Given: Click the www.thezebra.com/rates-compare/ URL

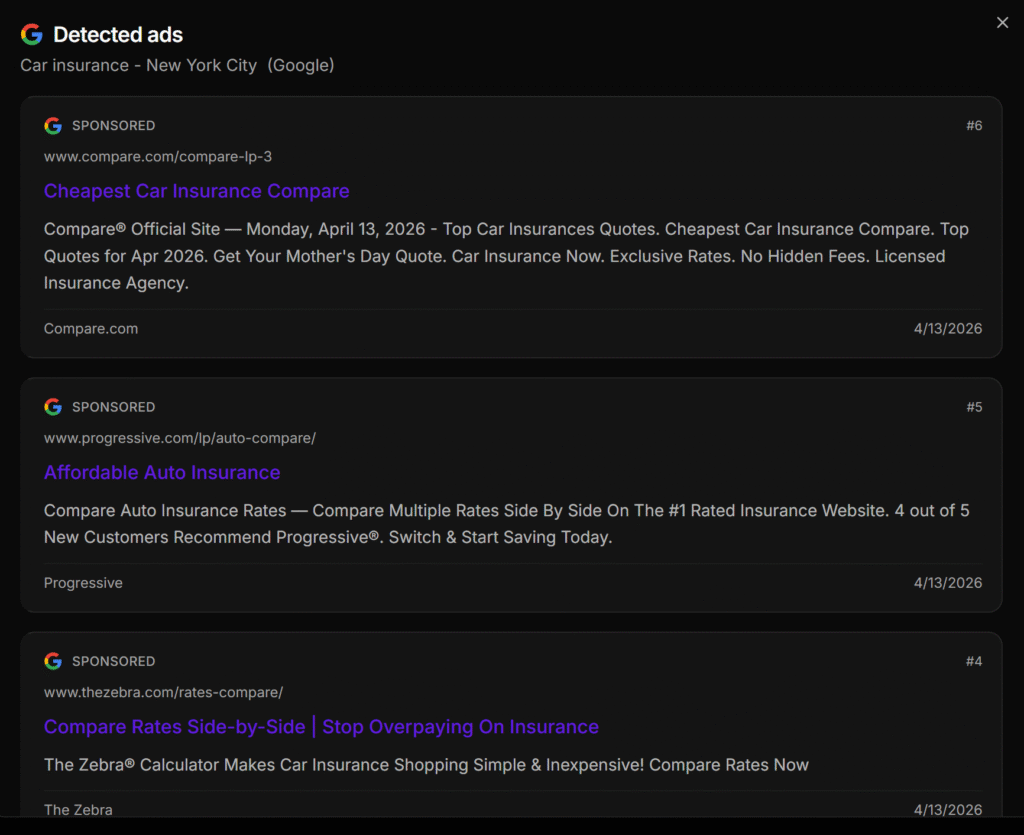Looking at the screenshot, I should click(163, 692).
